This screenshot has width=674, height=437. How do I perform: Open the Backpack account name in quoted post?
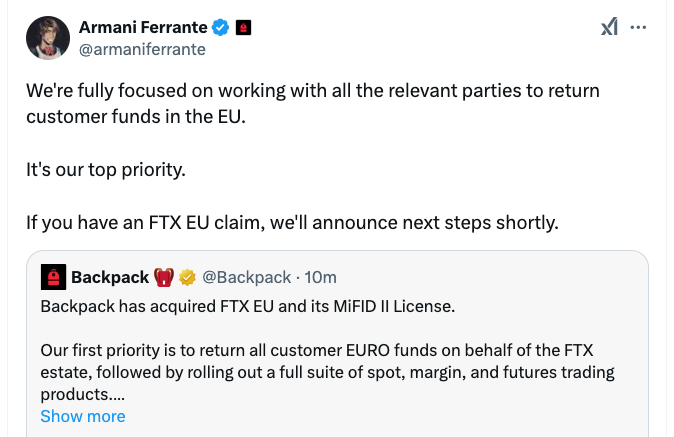(110, 277)
